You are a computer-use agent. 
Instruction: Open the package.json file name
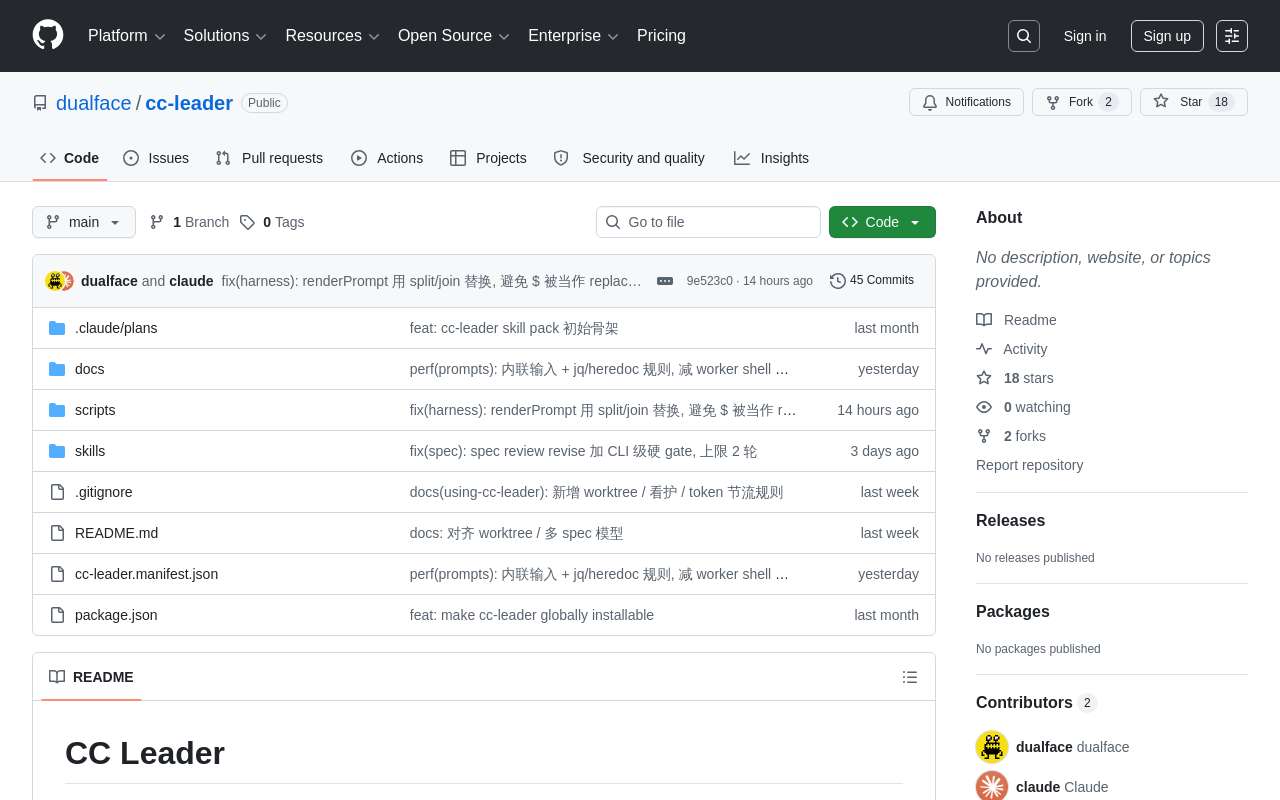pos(116,615)
